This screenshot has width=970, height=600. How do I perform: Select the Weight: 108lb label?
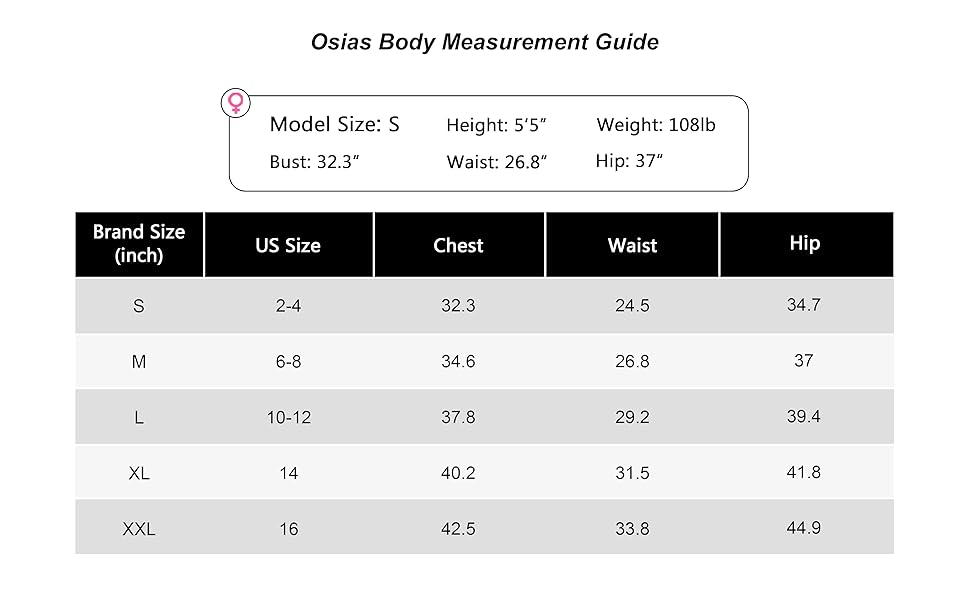coord(656,125)
